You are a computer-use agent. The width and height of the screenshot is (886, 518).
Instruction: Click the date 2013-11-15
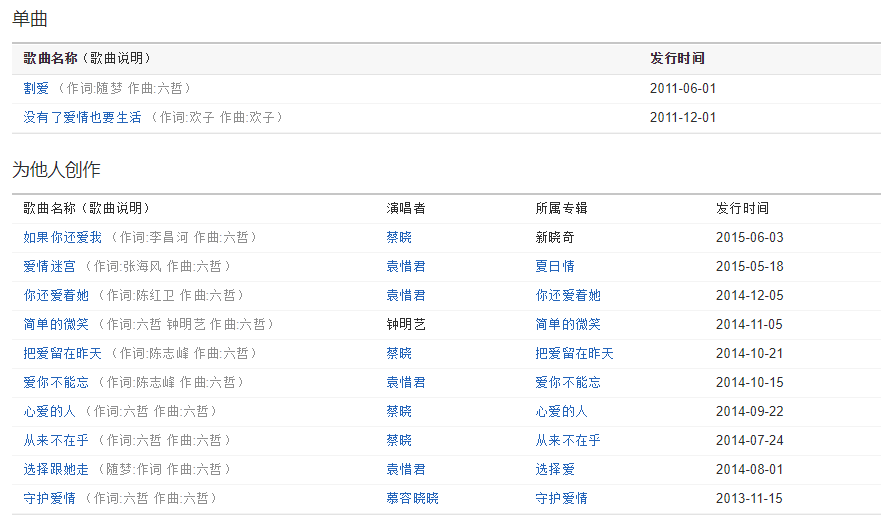click(x=749, y=498)
